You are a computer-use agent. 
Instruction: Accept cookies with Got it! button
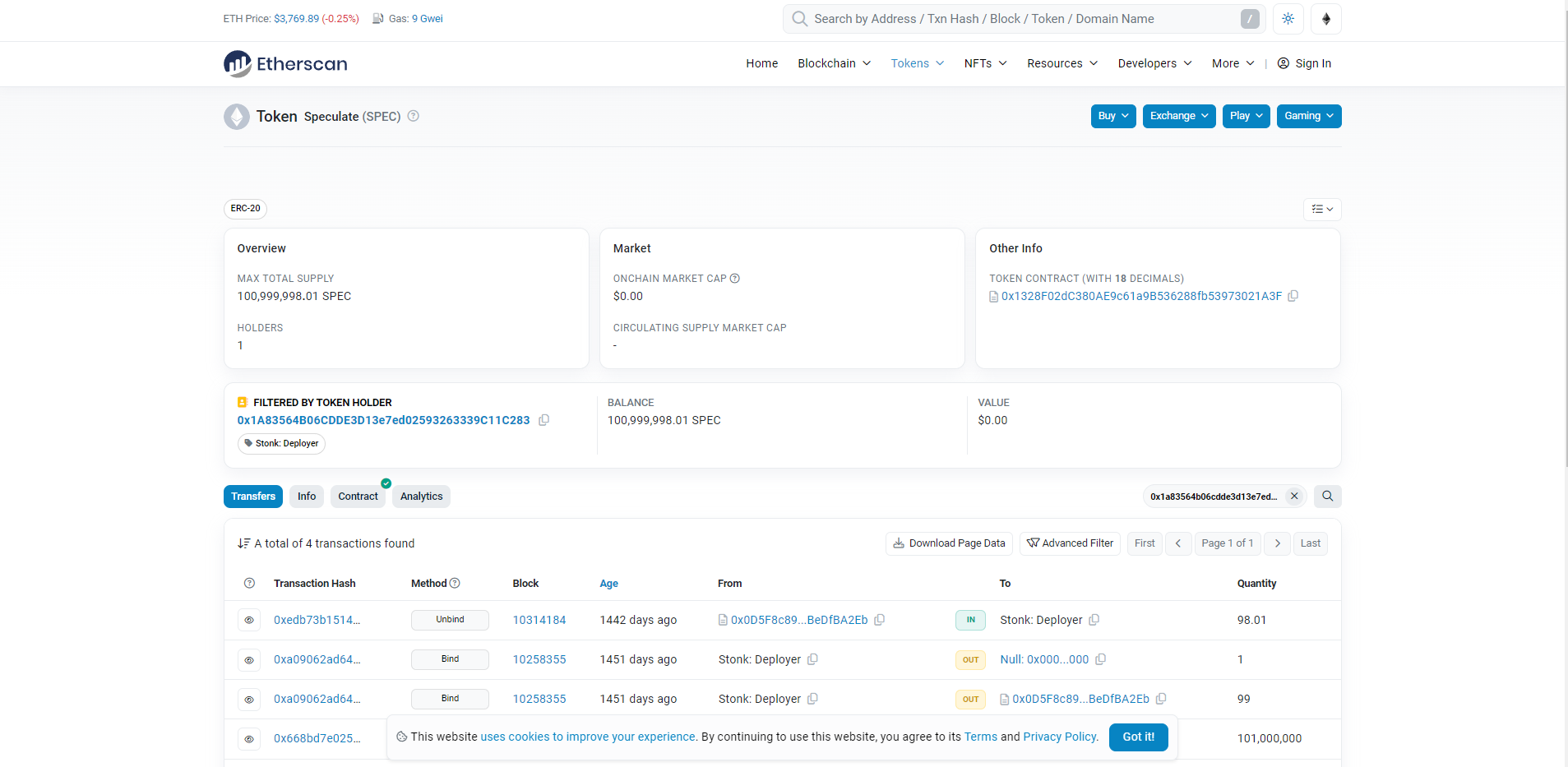point(1139,737)
